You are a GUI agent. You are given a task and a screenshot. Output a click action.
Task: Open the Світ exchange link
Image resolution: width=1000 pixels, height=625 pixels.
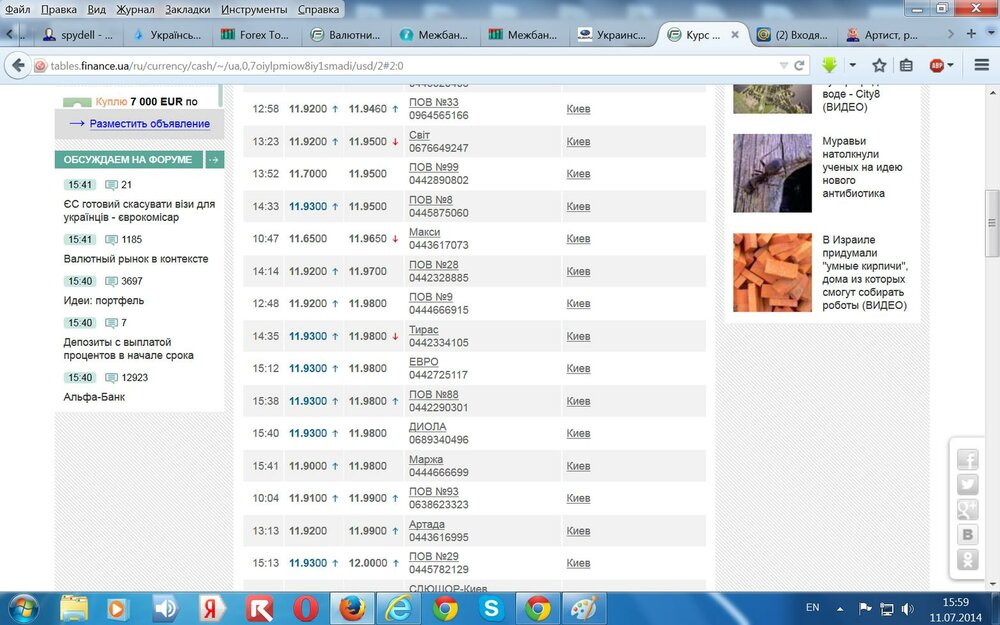[420, 135]
